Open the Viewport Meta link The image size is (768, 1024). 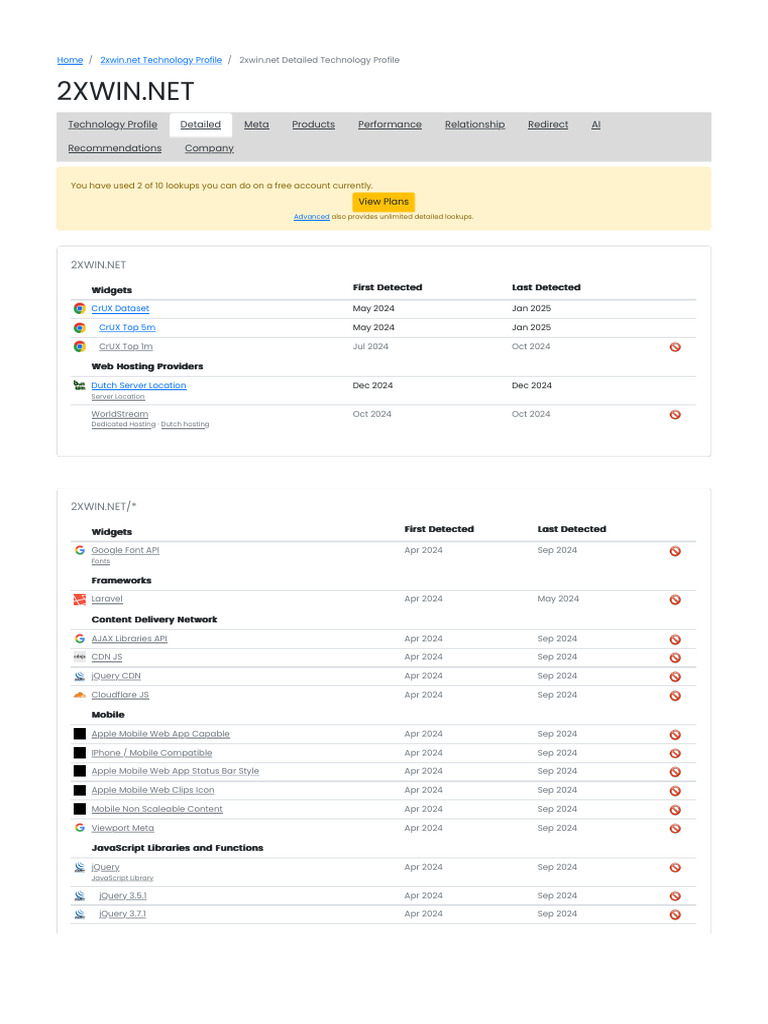[123, 828]
